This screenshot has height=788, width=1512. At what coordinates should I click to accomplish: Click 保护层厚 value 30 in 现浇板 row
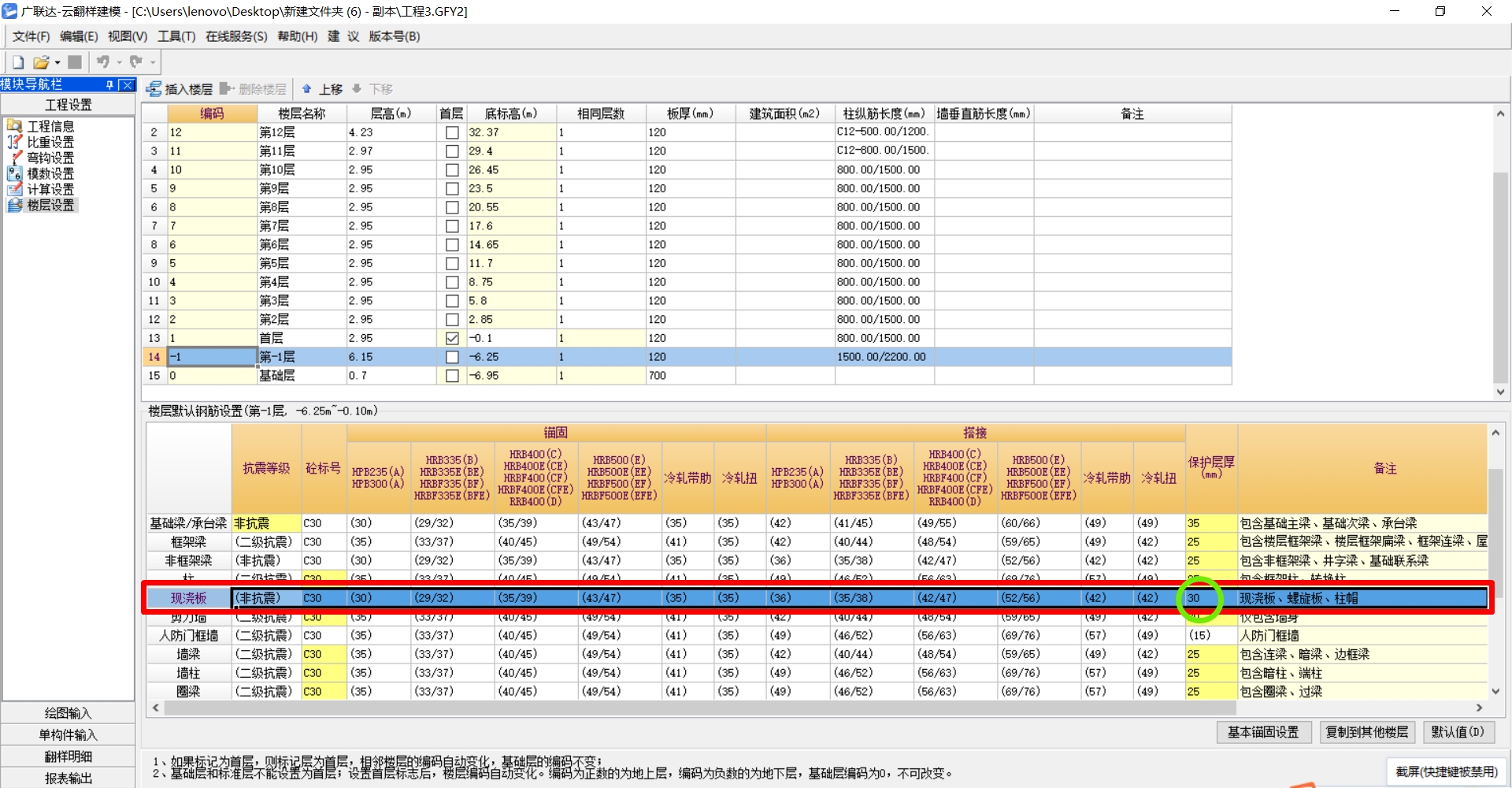point(1211,598)
